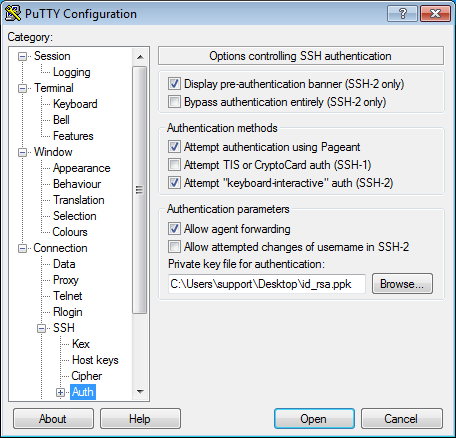
Task: Click the category tree scroll up arrow
Action: (x=140, y=57)
